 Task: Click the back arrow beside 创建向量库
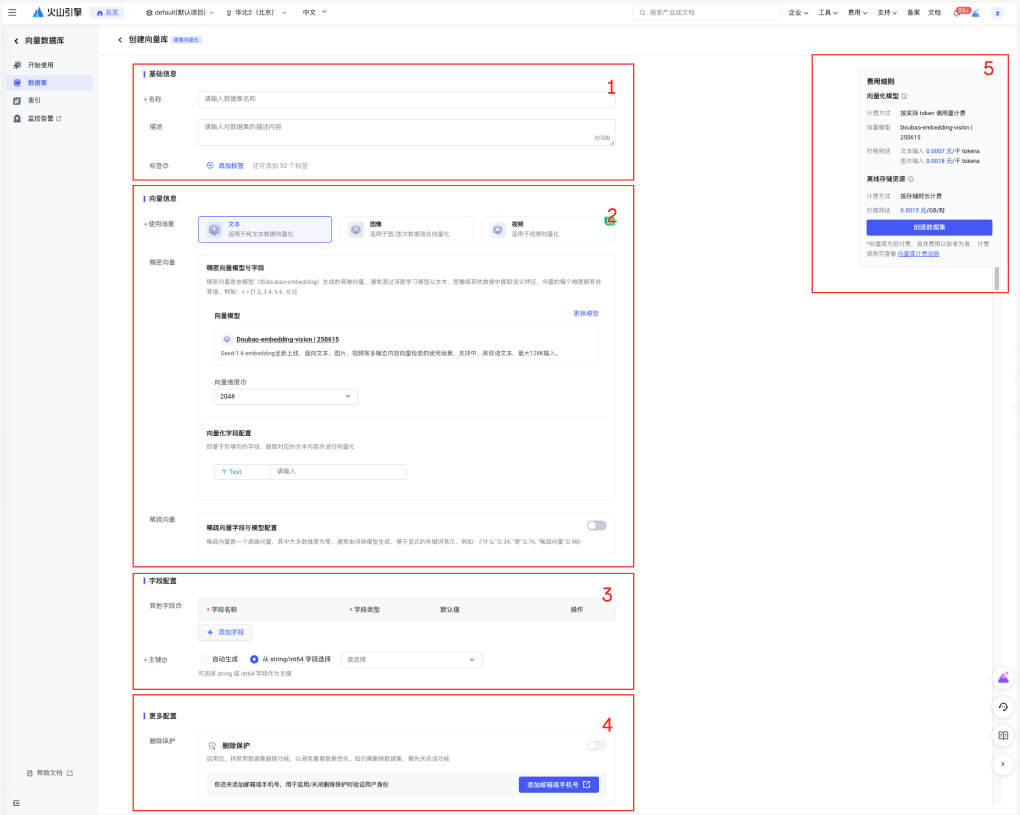(120, 39)
